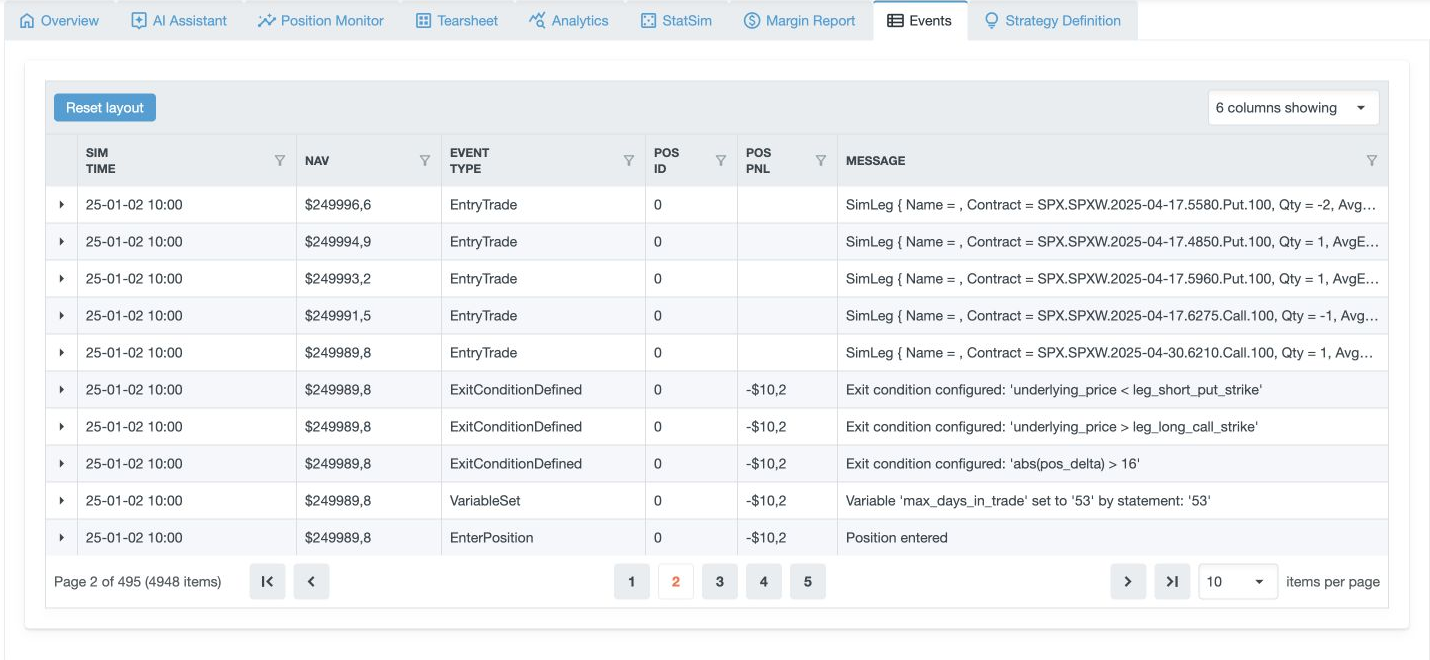Open the AI Assistant tab
Screen dimensions: 1430x660
point(179,20)
